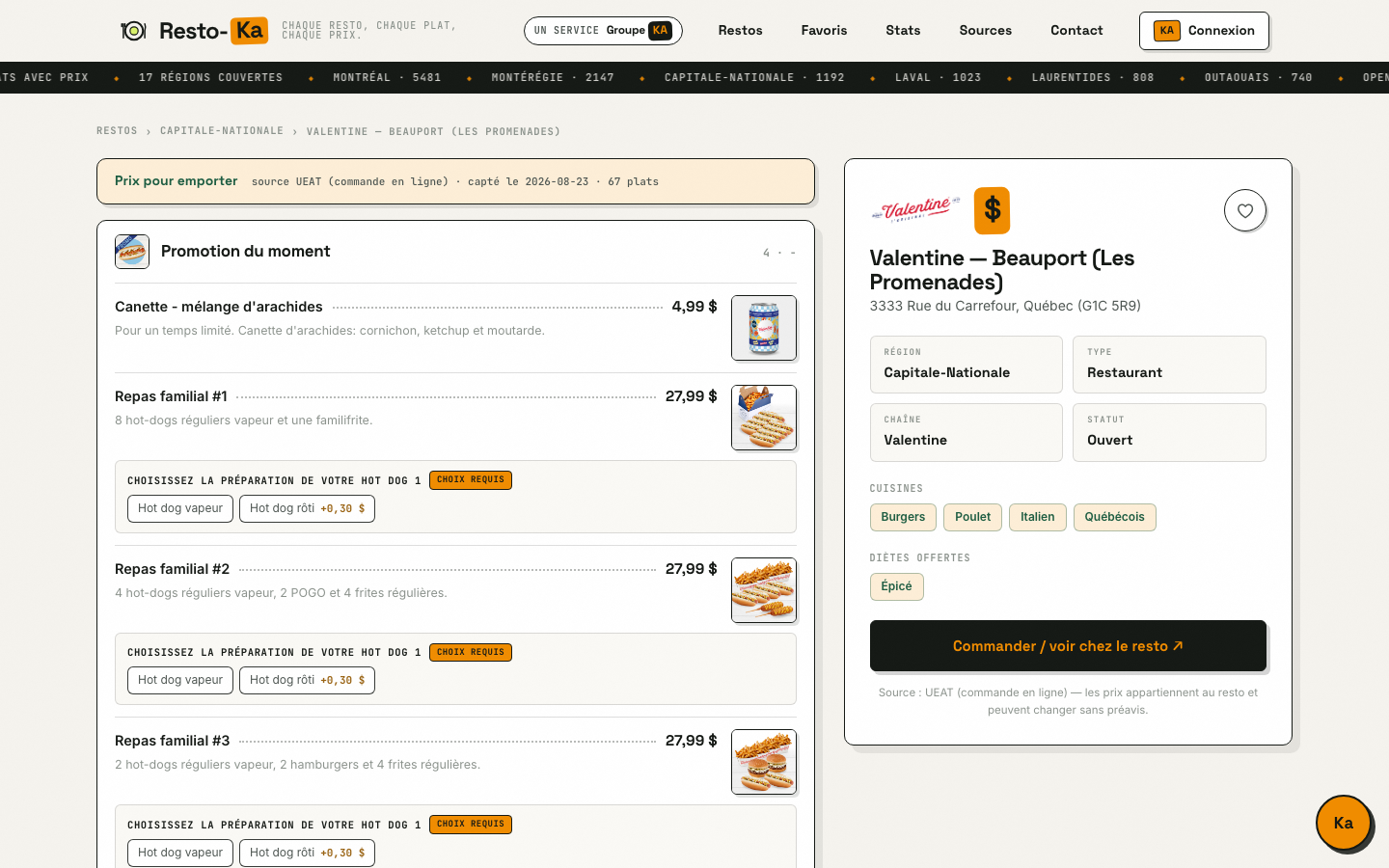The height and width of the screenshot is (868, 1389).
Task: Click the OUTAOUAIS · 740 ticker entry
Action: [1259, 77]
